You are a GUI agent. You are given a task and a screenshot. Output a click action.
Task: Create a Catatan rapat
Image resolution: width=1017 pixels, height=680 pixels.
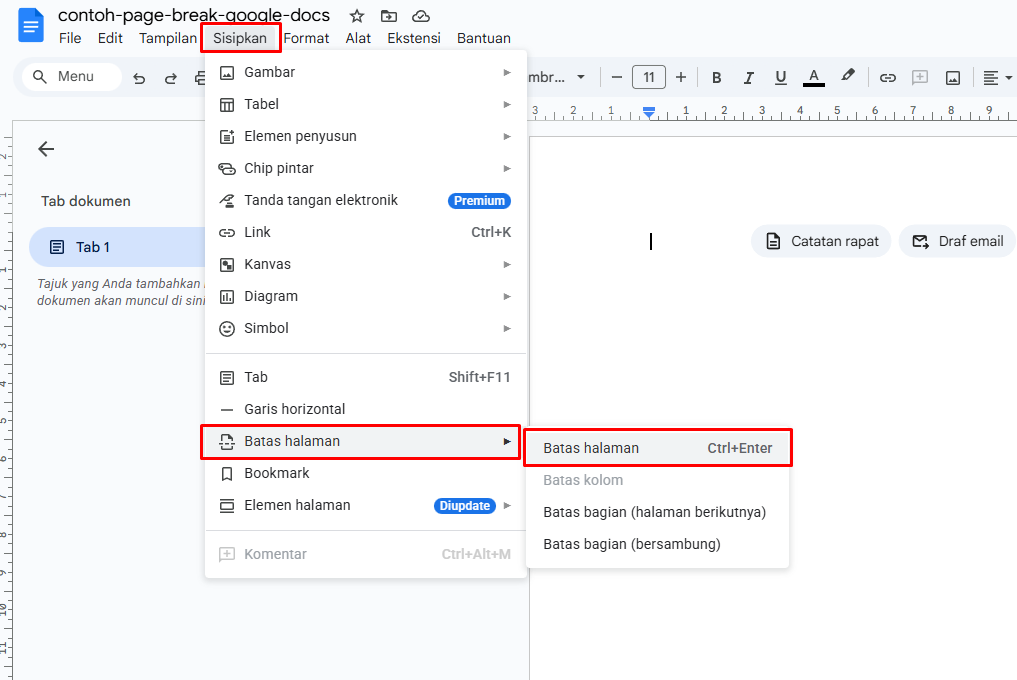(x=820, y=240)
